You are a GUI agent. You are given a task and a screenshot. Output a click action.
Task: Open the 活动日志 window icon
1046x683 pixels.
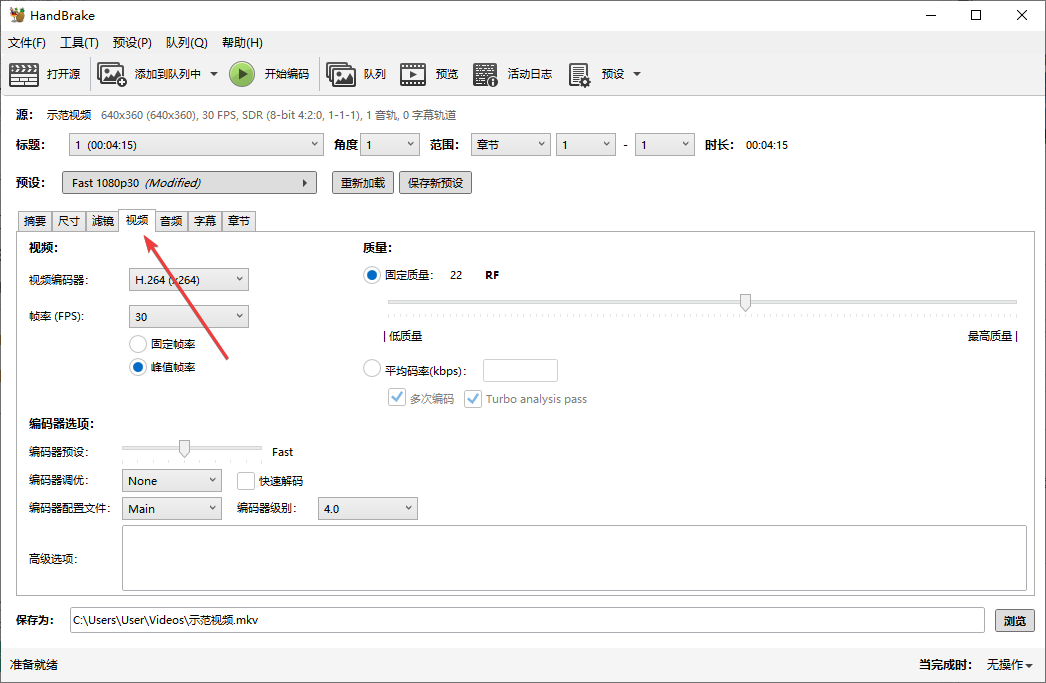[x=486, y=73]
